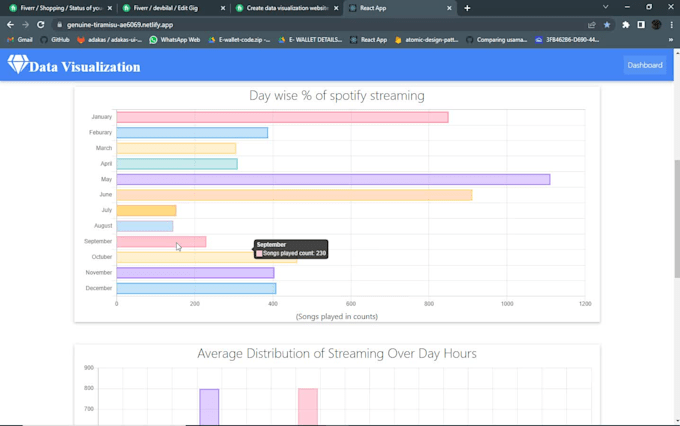Click the May purple bar
Image resolution: width=680 pixels, height=426 pixels.
pyautogui.click(x=333, y=179)
